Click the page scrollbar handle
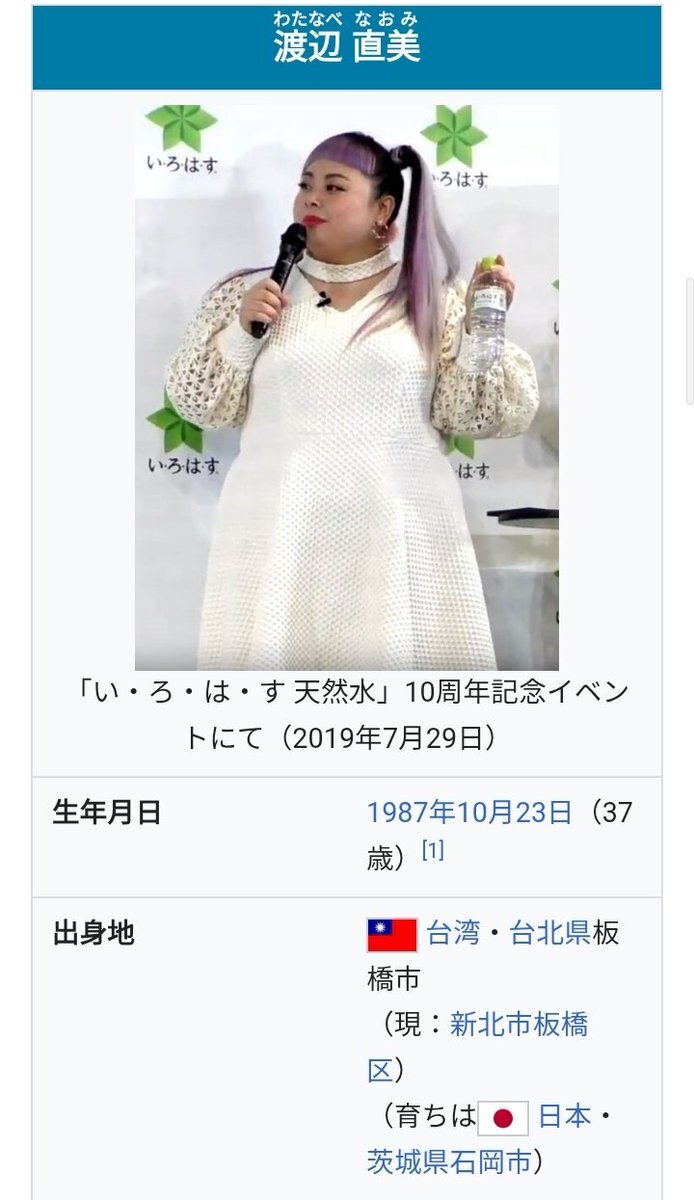The width and height of the screenshot is (694, 1200). pyautogui.click(x=689, y=342)
